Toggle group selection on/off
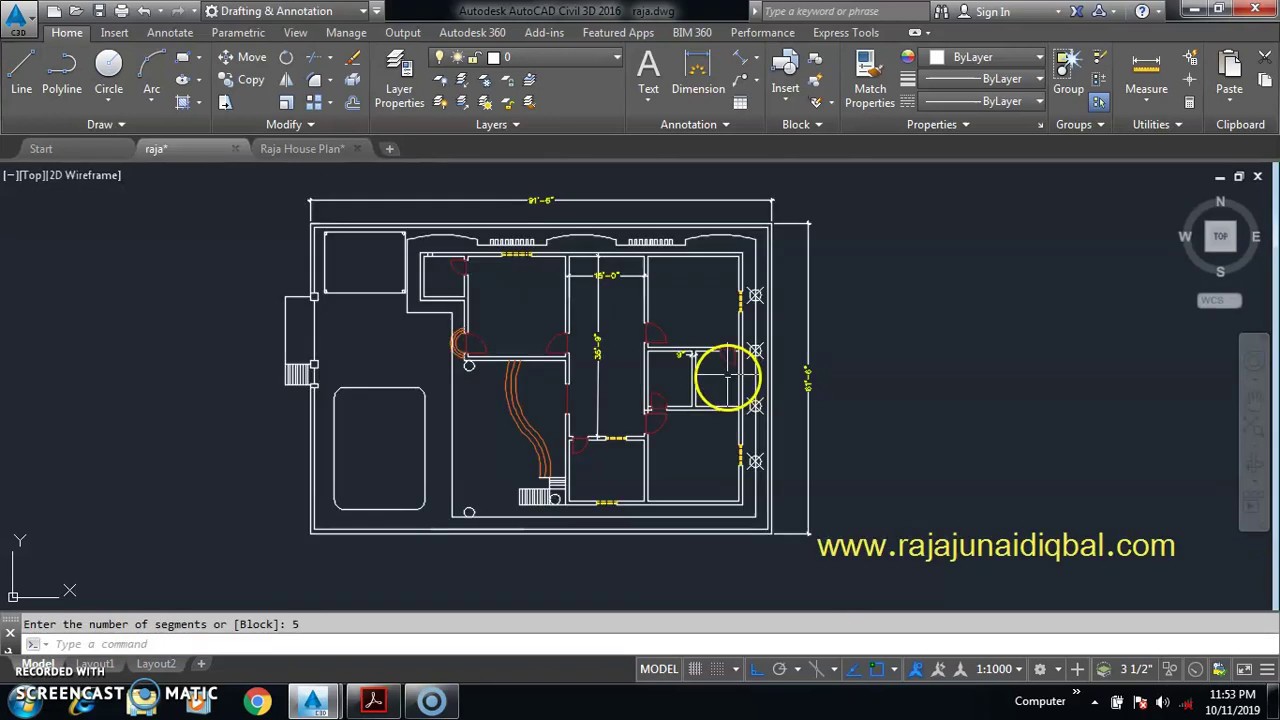Viewport: 1280px width, 720px height. tap(1099, 102)
